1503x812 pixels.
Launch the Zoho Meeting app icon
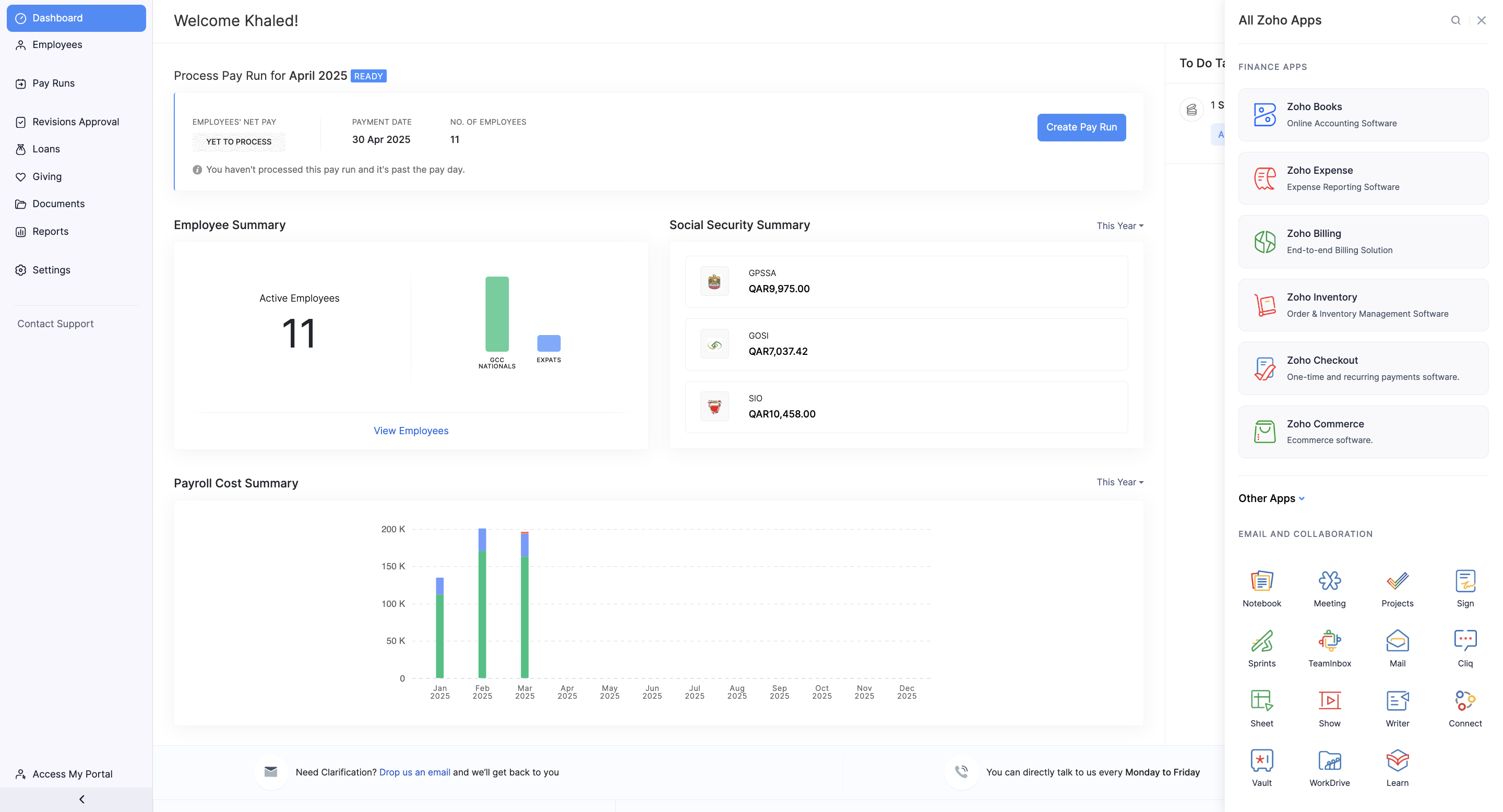coord(1329,581)
